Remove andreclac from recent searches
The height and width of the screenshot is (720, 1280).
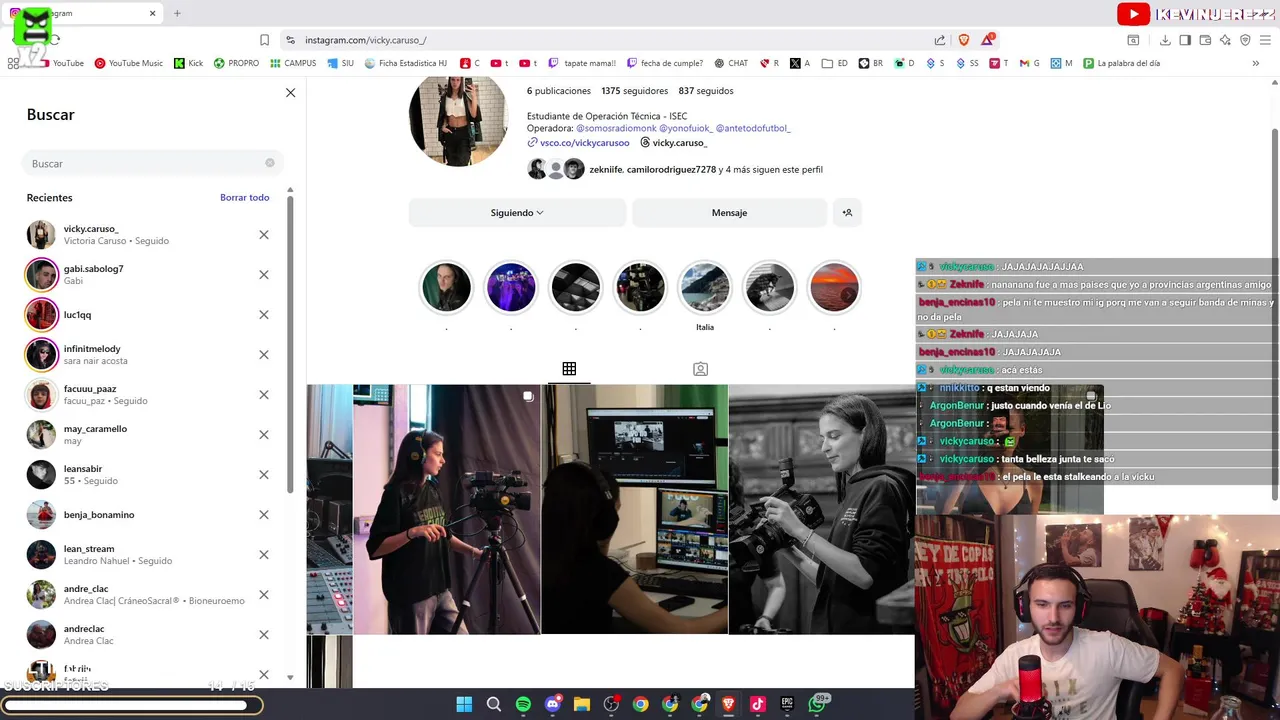tap(264, 635)
